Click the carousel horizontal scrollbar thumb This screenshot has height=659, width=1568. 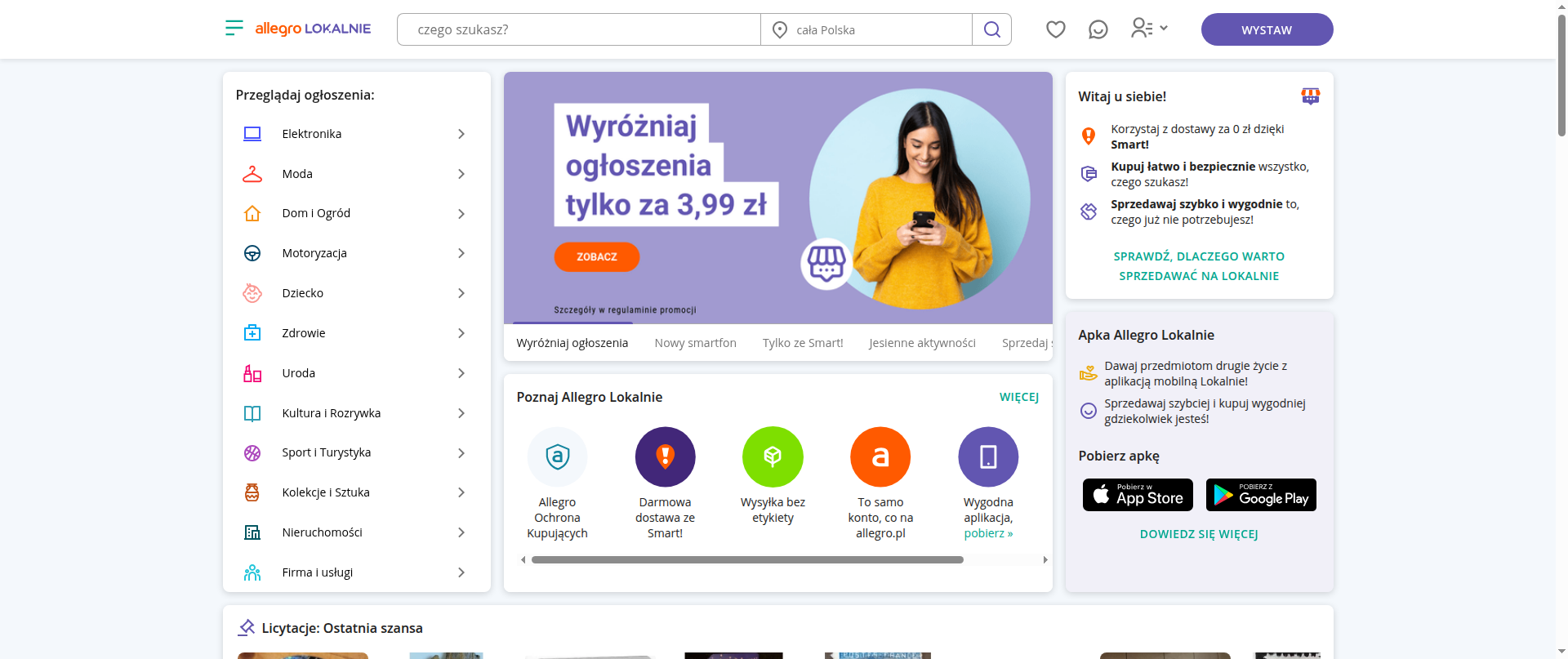pos(747,560)
